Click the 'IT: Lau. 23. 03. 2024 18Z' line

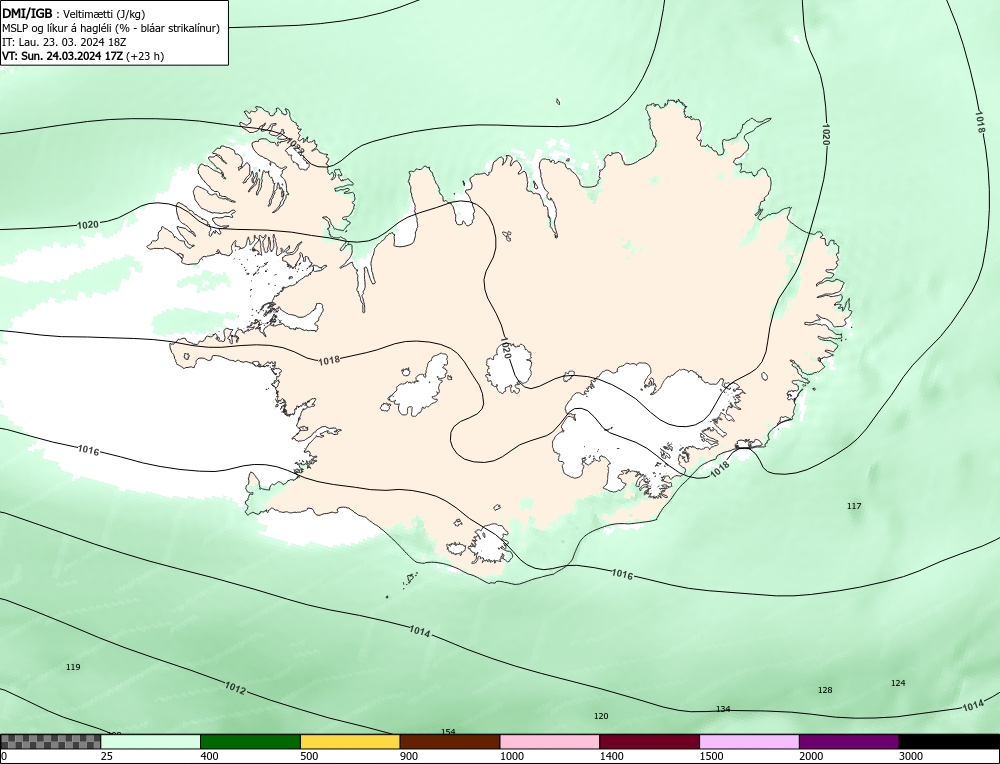pyautogui.click(x=64, y=42)
